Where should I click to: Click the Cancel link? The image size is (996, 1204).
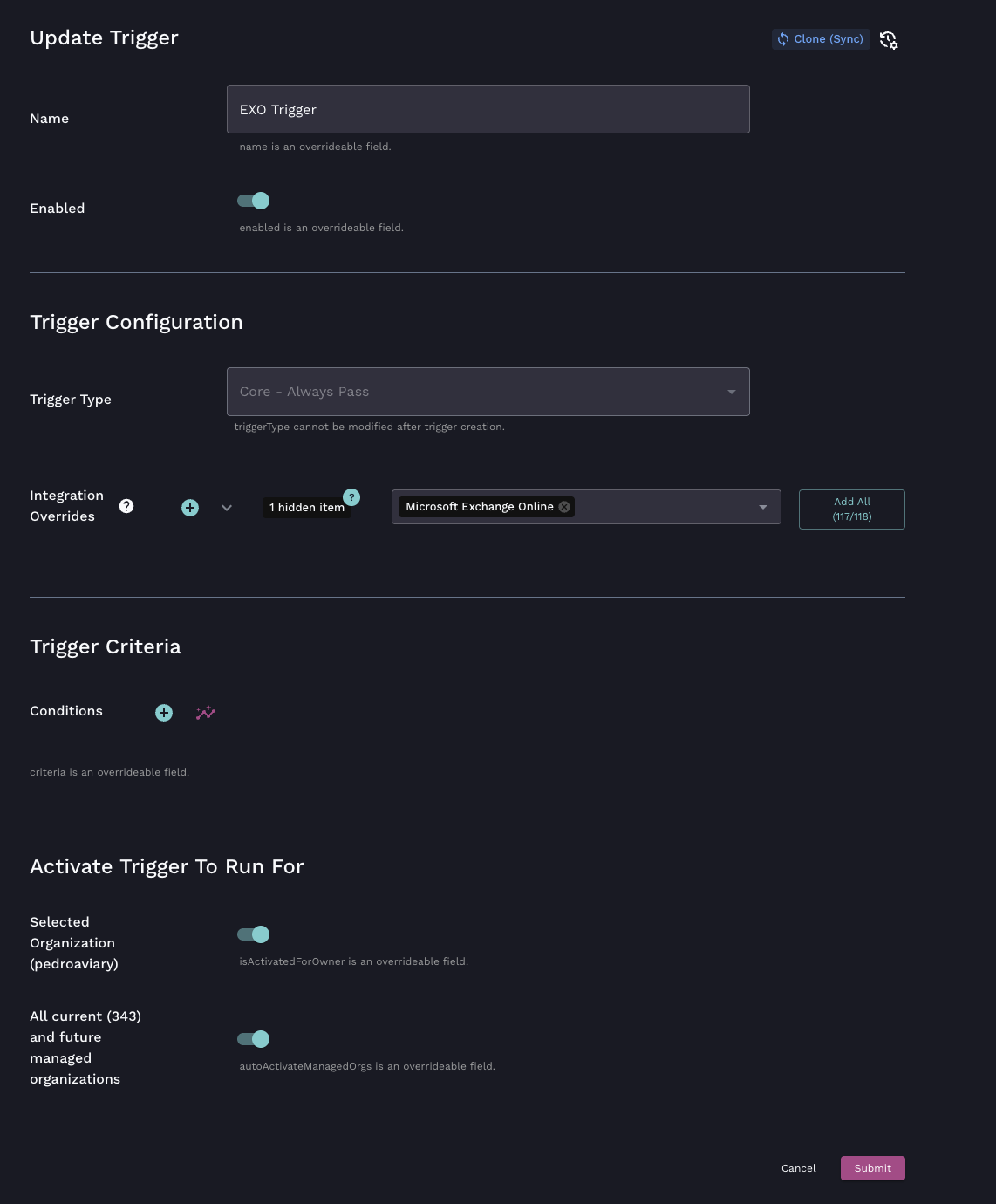click(x=798, y=1168)
